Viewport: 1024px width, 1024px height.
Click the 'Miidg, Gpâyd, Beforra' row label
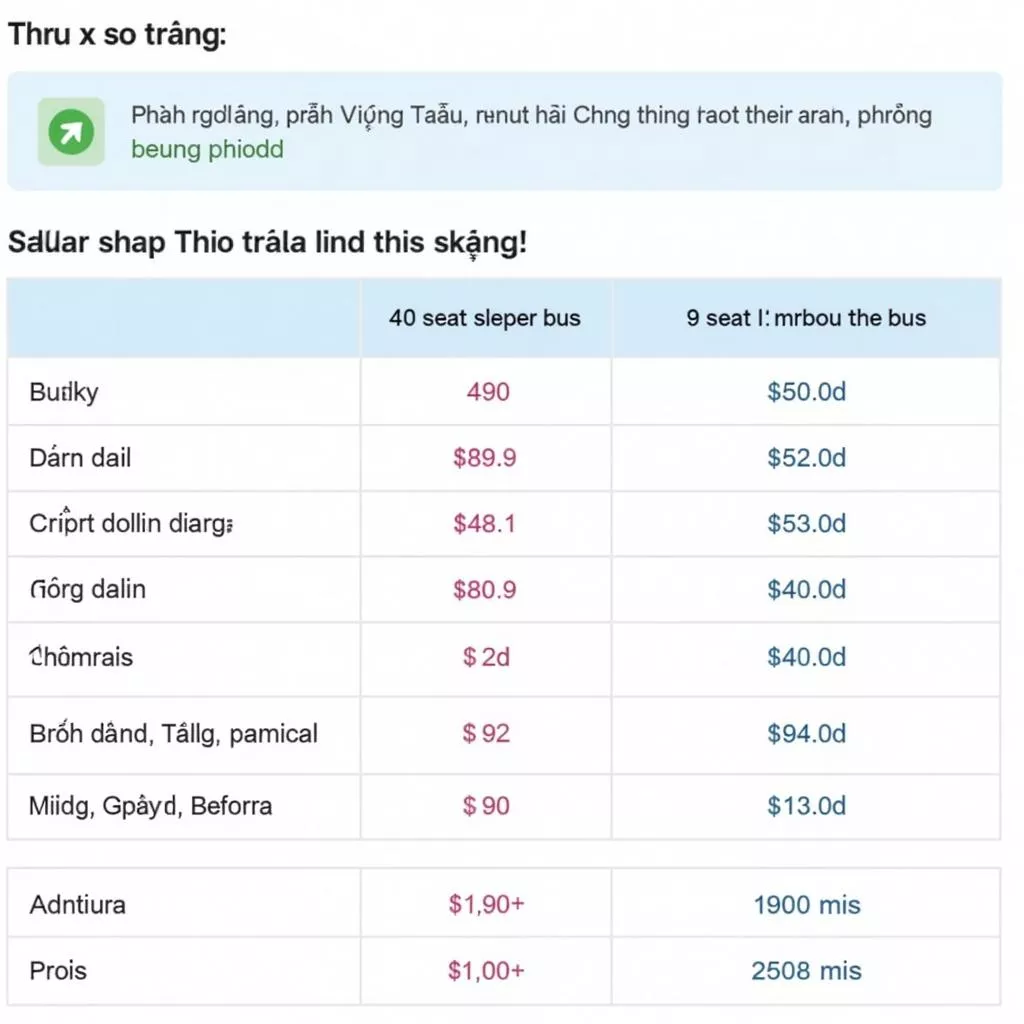[x=151, y=805]
